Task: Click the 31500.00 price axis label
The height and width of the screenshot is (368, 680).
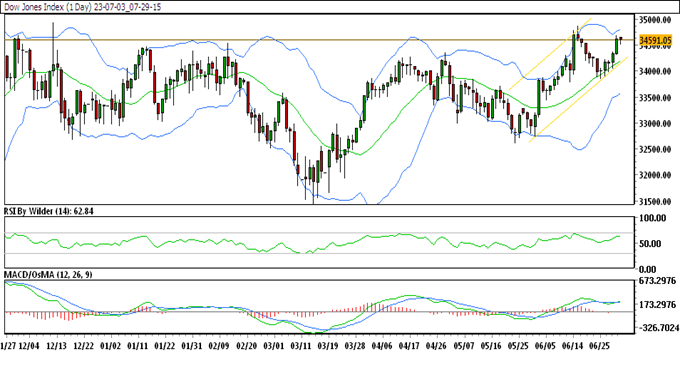Action: pos(655,201)
